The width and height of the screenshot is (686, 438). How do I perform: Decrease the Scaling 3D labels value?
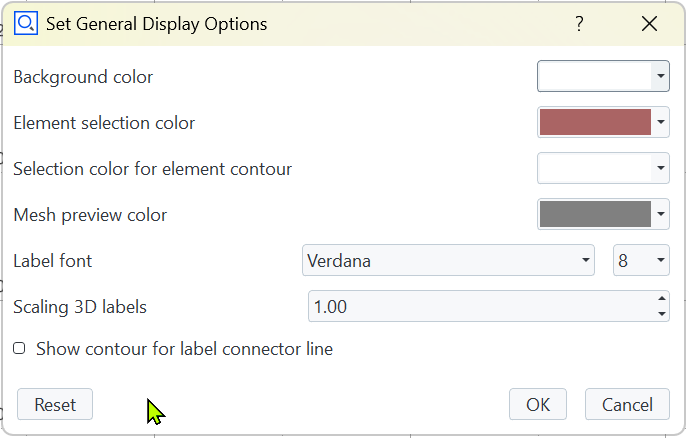[x=661, y=314]
